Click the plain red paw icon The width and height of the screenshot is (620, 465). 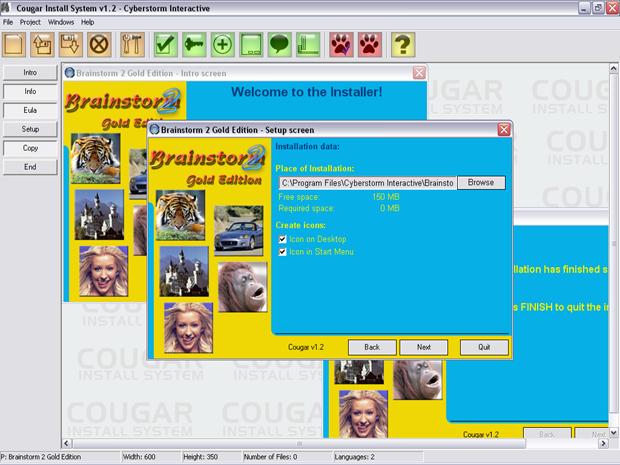click(x=370, y=44)
